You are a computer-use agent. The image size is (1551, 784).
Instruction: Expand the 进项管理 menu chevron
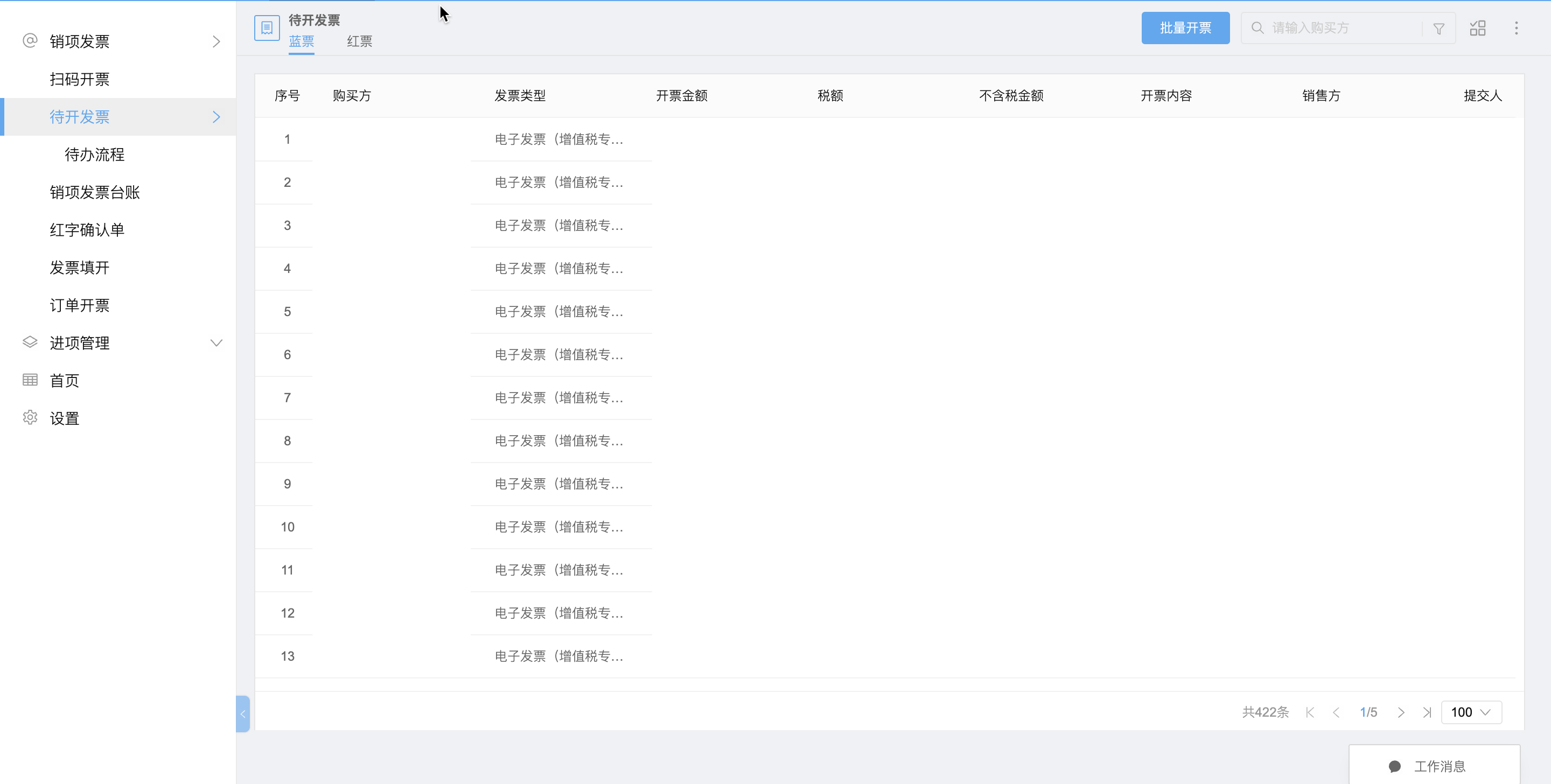[216, 342]
